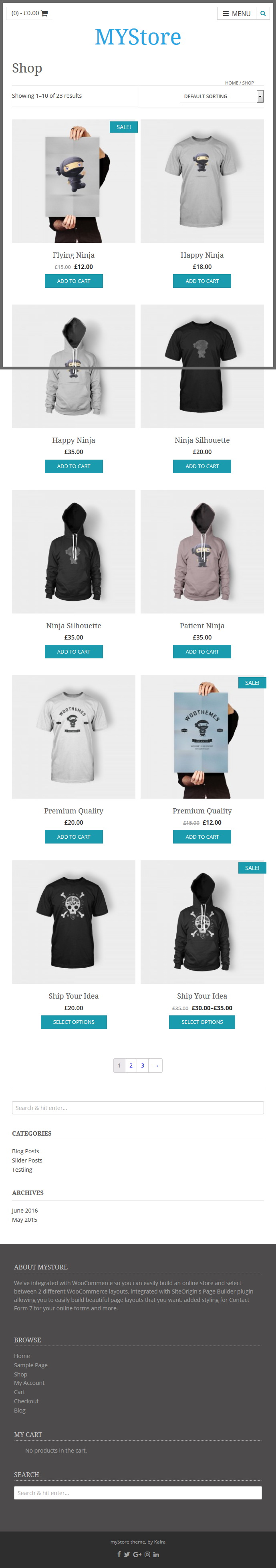Image resolution: width=276 pixels, height=1568 pixels.
Task: Go to page 2 of shop results
Action: click(x=131, y=1065)
